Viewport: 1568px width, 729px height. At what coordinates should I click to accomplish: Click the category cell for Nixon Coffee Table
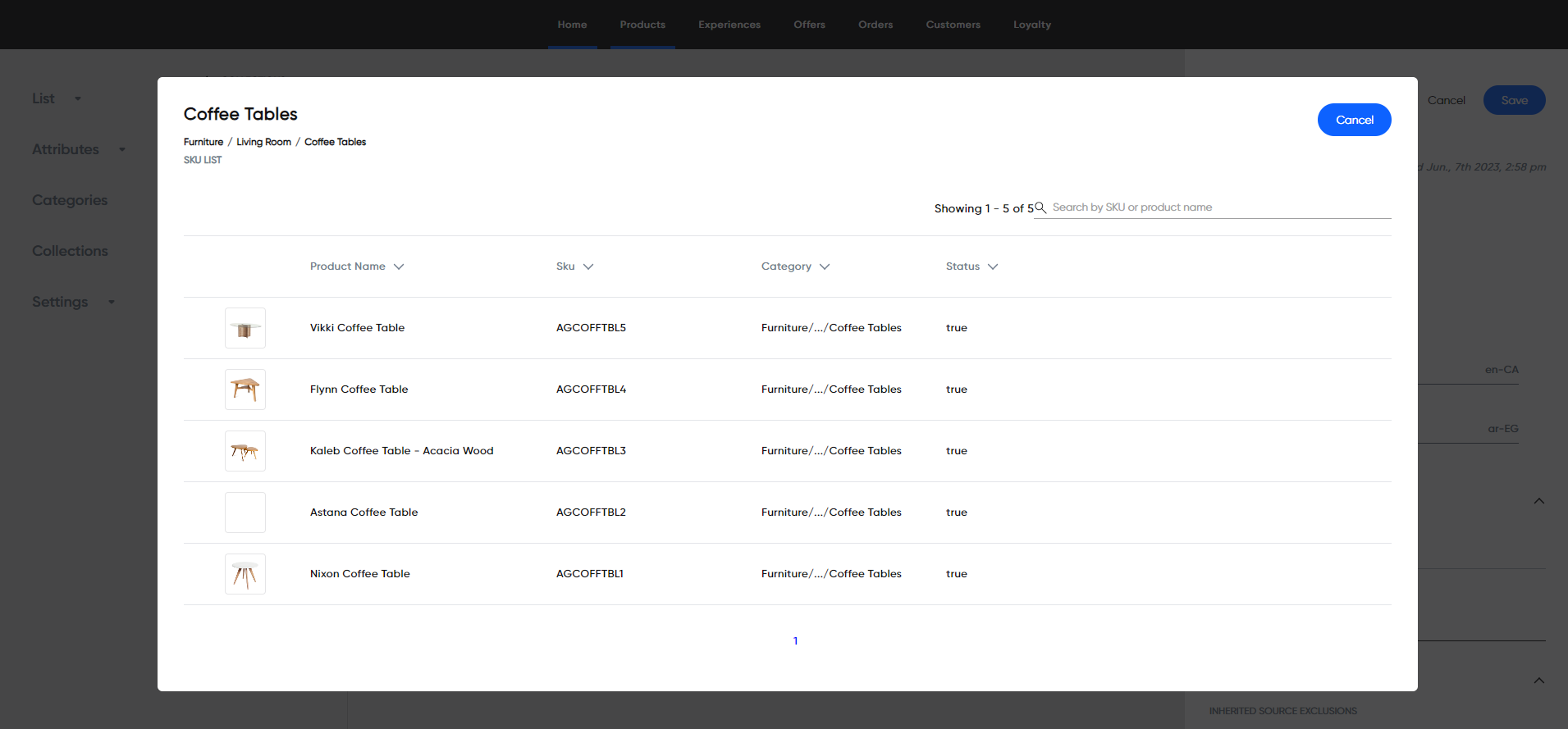[831, 574]
